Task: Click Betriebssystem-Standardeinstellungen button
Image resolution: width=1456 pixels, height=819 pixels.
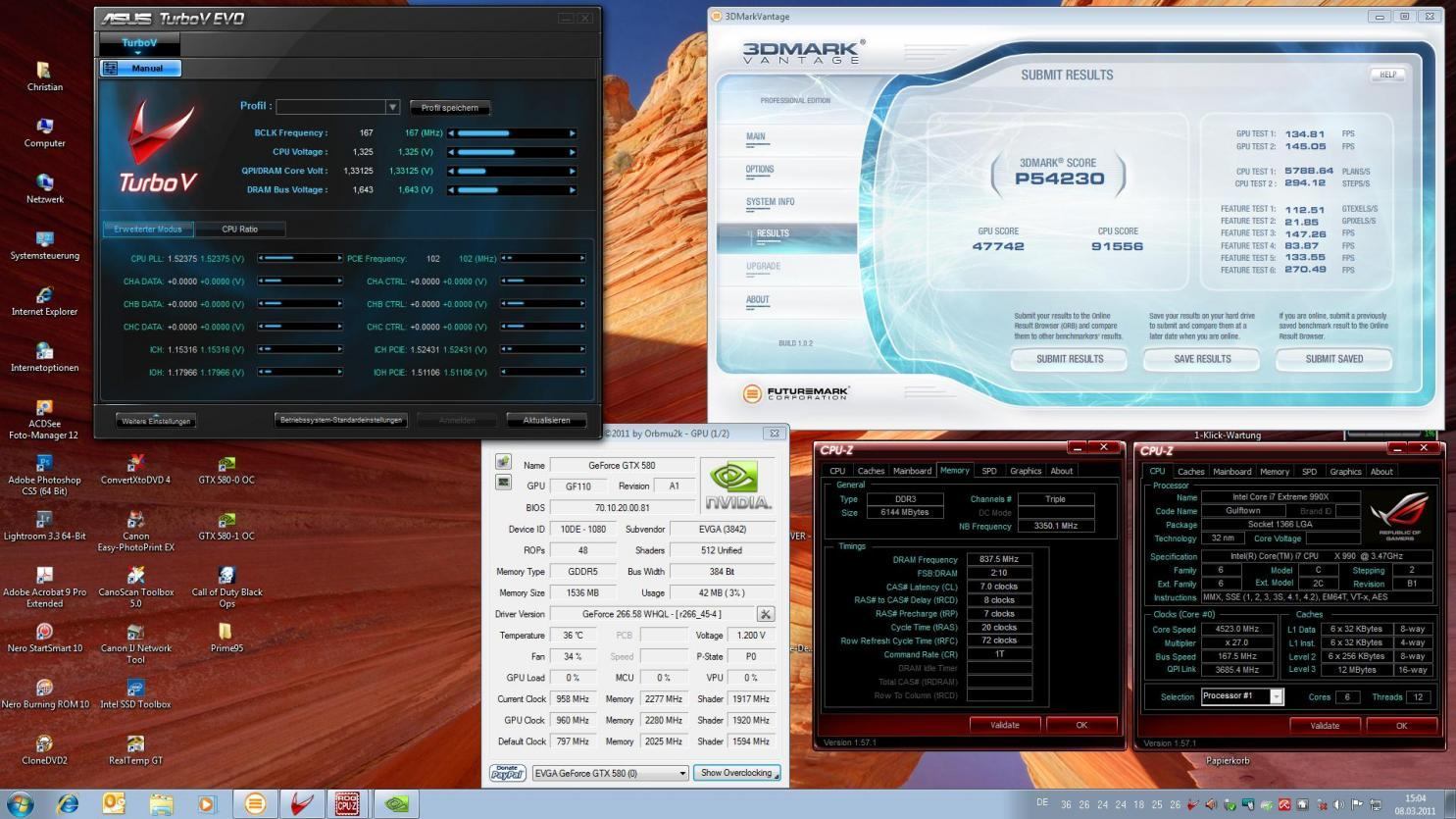Action: click(340, 420)
